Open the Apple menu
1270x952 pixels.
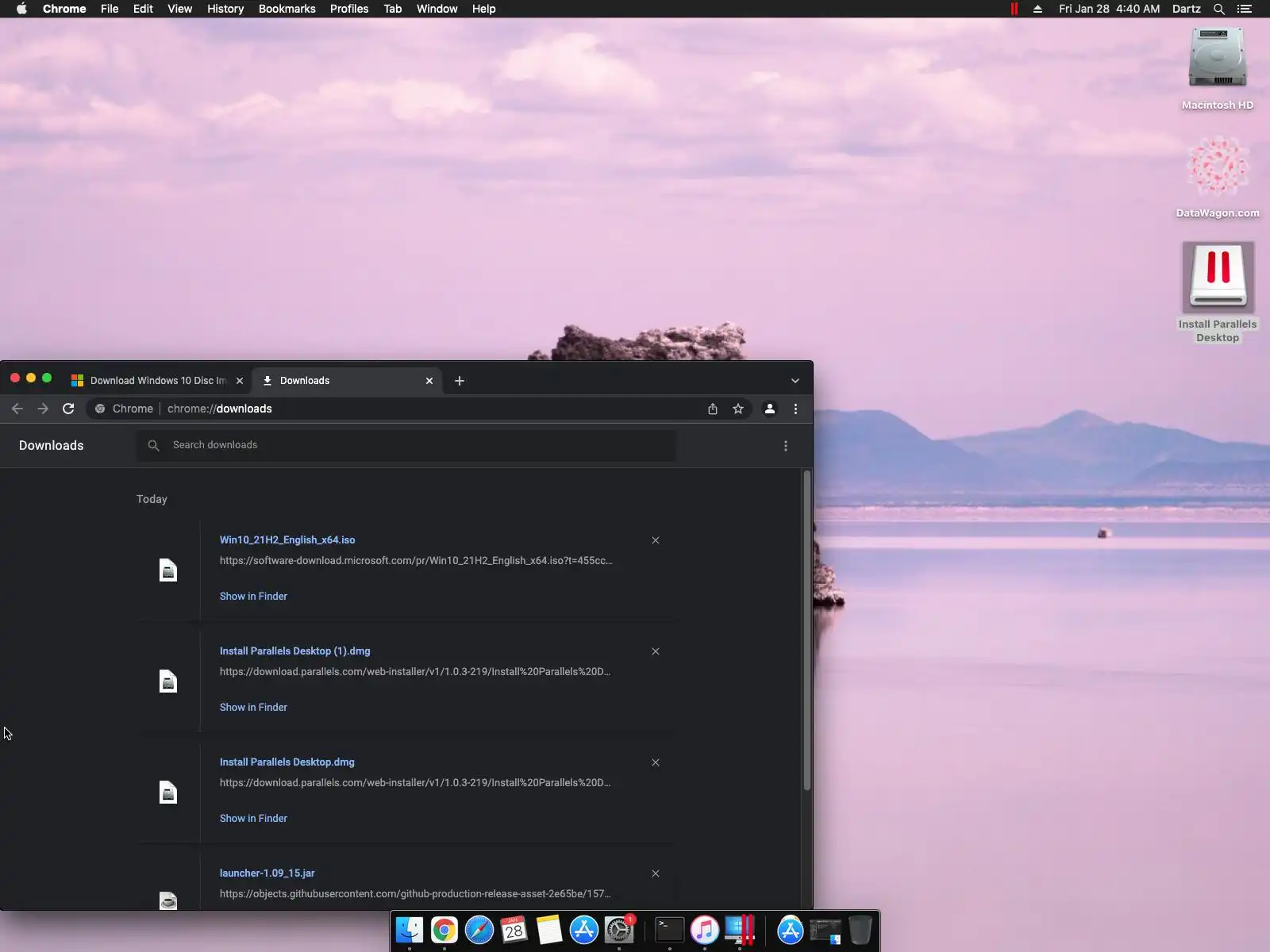(21, 9)
